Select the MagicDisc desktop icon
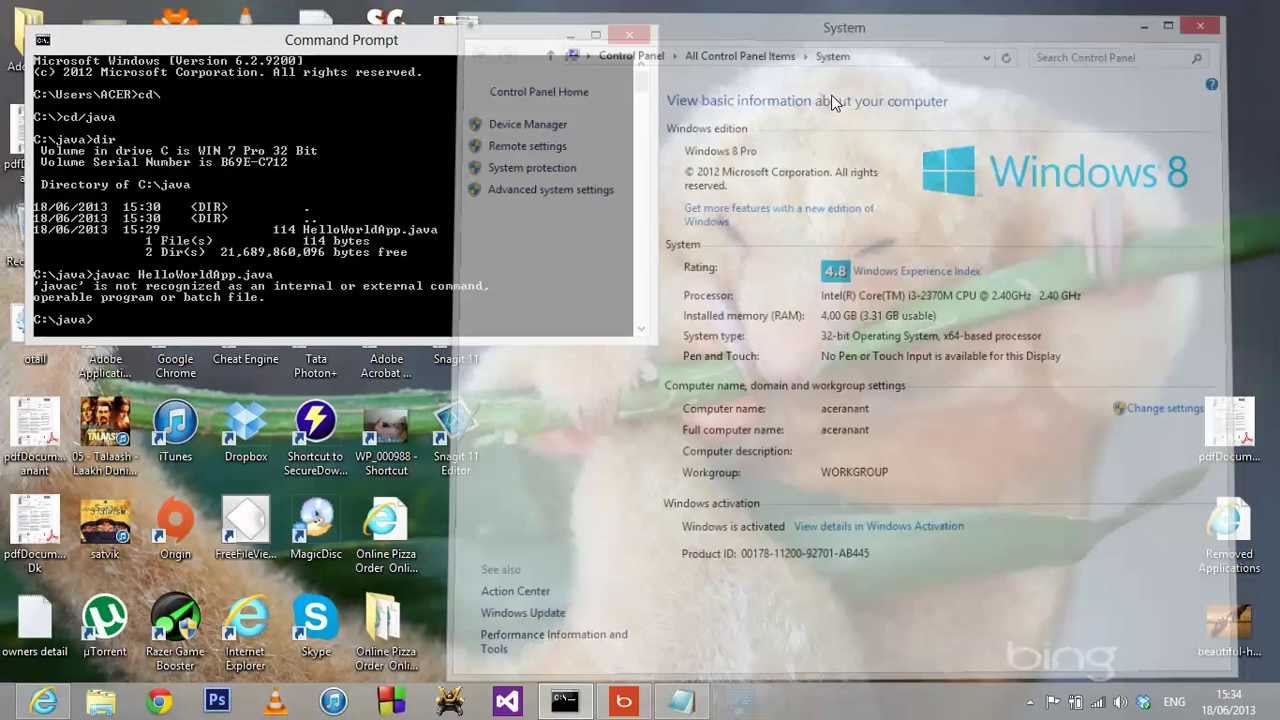This screenshot has height=720, width=1280. point(316,528)
